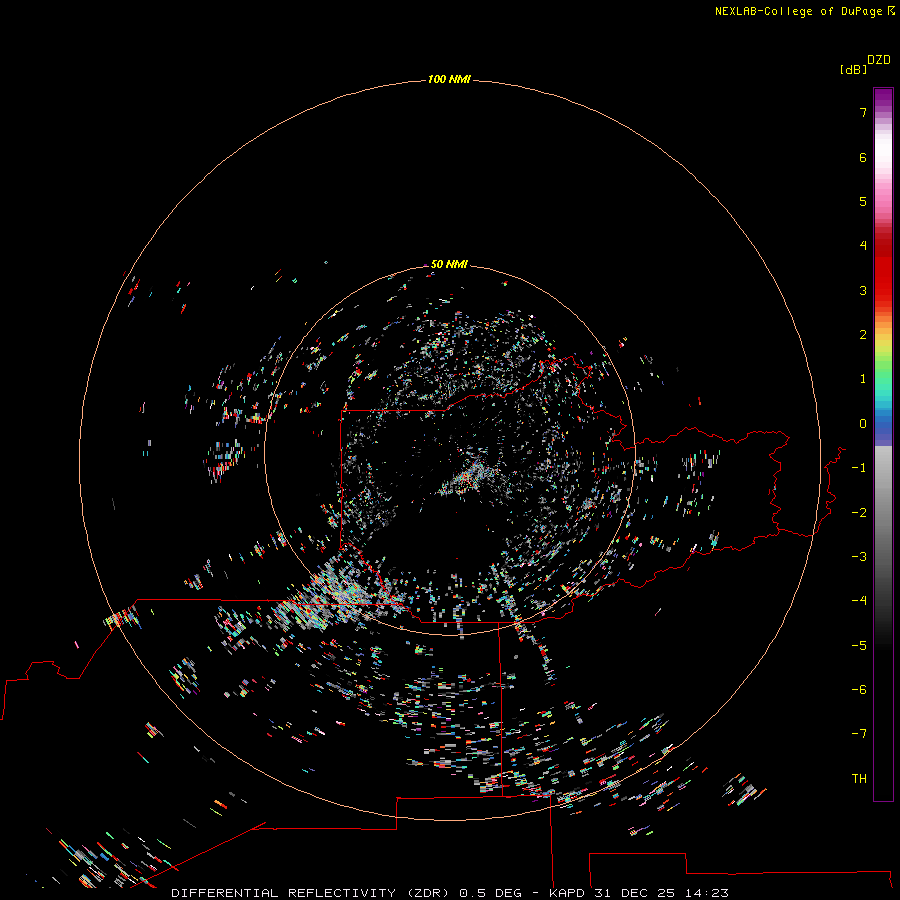
Task: Click the 31 DEC 25 date text
Action: [637, 893]
